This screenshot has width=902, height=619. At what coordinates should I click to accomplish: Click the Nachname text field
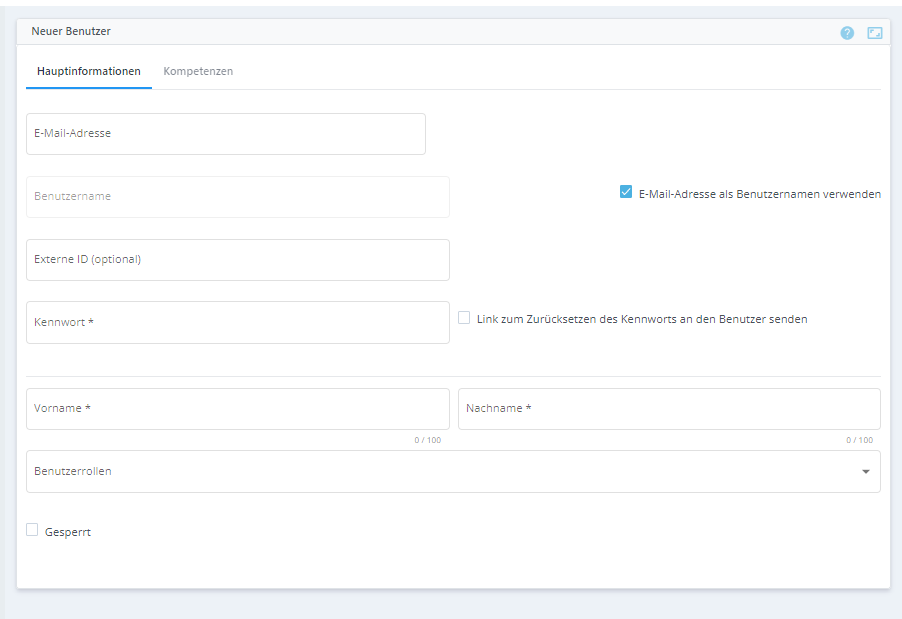668,409
